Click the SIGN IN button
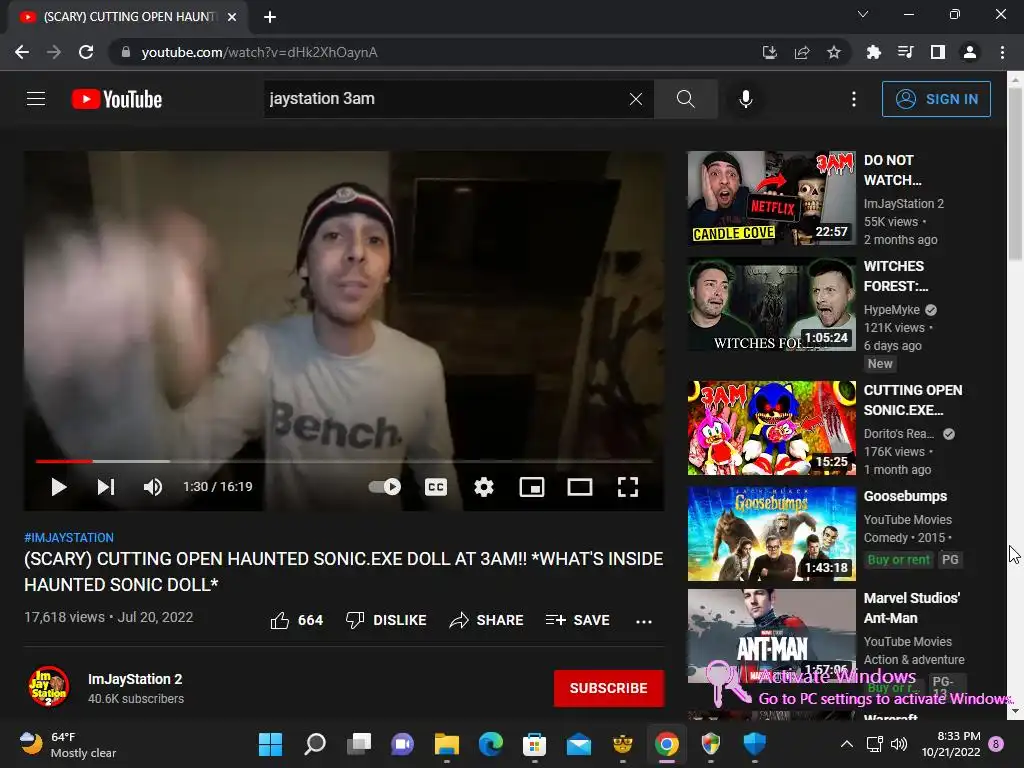 pos(936,99)
